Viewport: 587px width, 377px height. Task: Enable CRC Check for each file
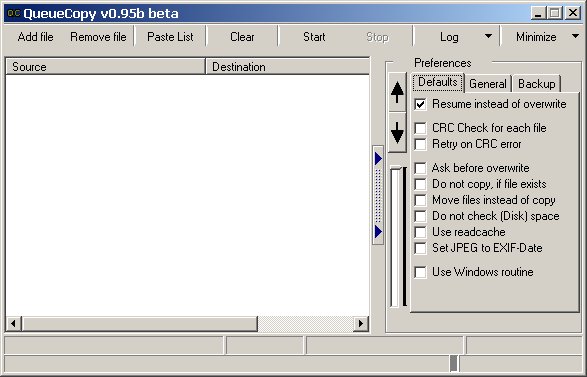click(420, 128)
